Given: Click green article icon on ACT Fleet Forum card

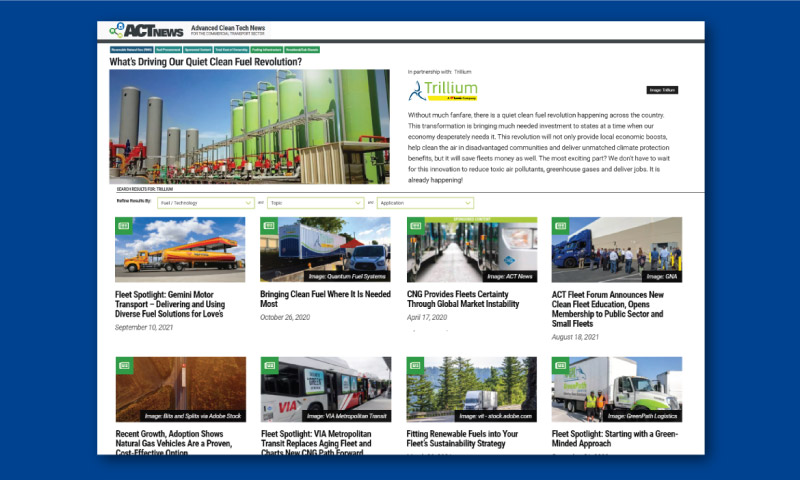Looking at the screenshot, I should pyautogui.click(x=560, y=226).
